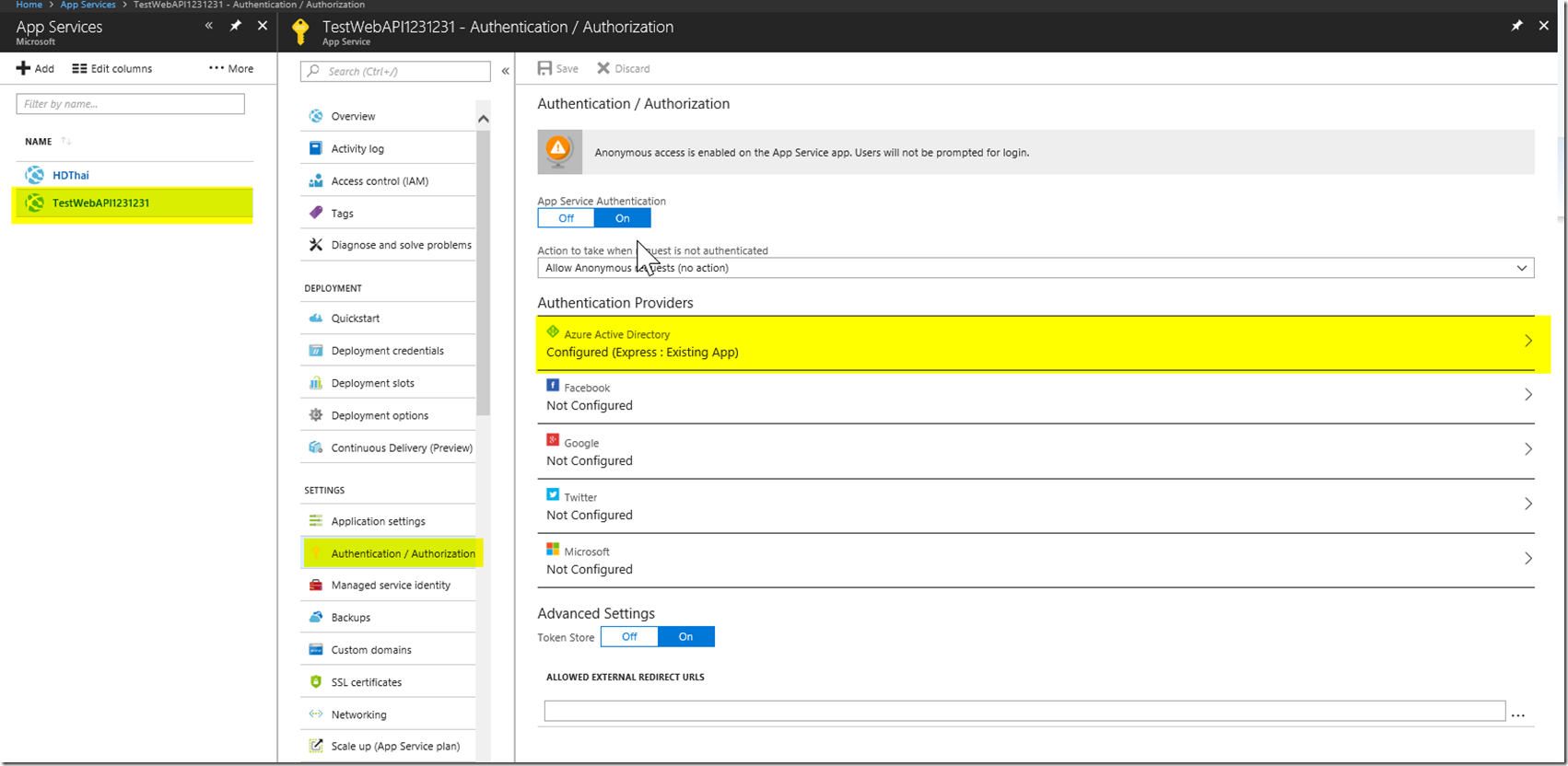Click the Deployment slots icon
Image resolution: width=1568 pixels, height=766 pixels.
316,383
